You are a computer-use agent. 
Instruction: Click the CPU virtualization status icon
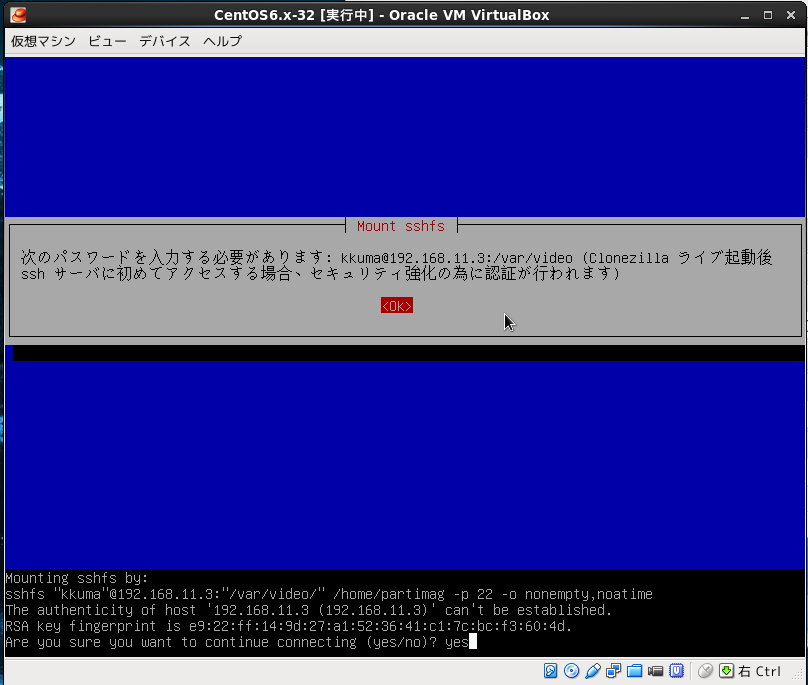676,670
